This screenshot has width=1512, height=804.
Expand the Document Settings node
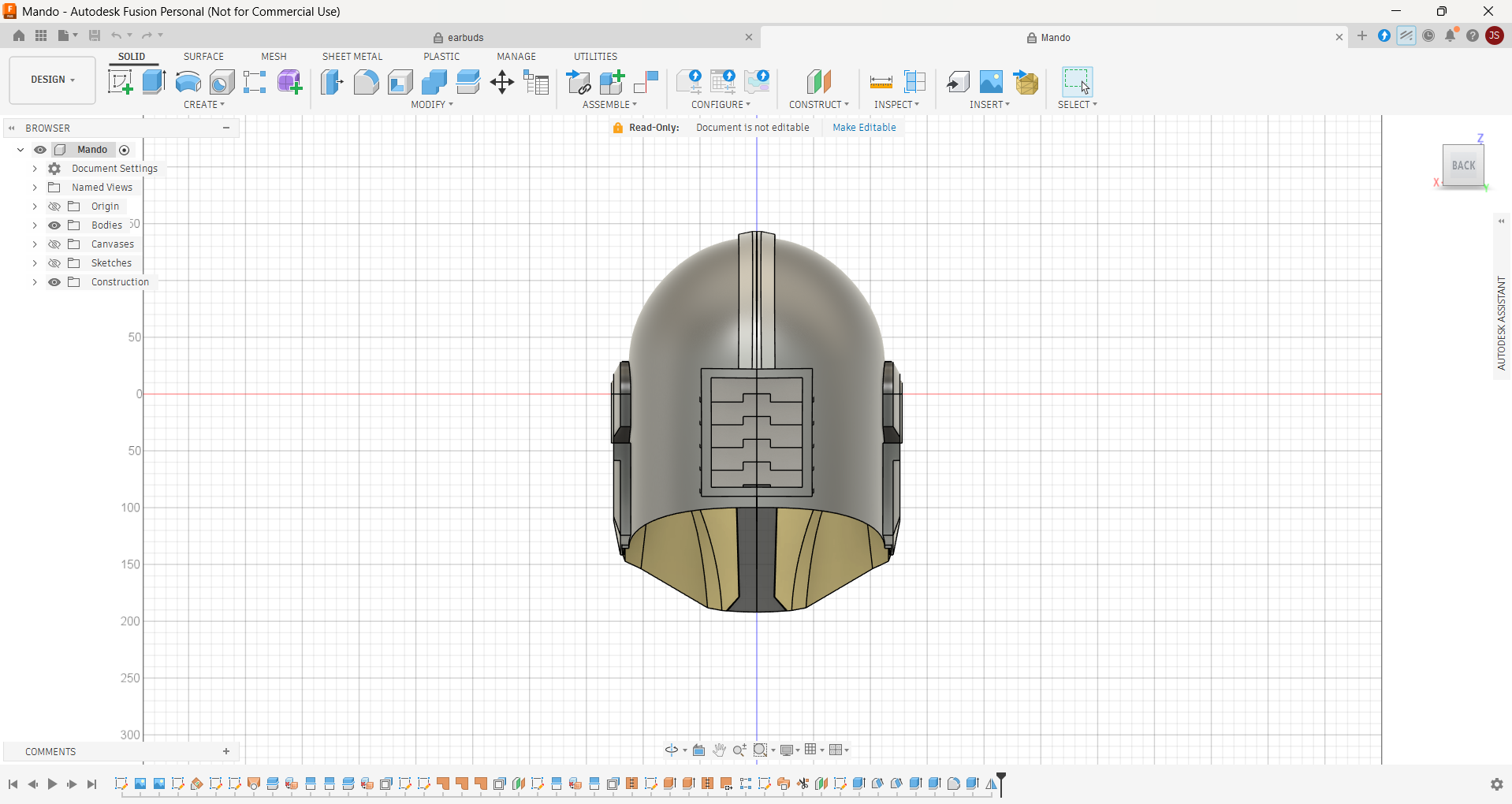pos(35,169)
